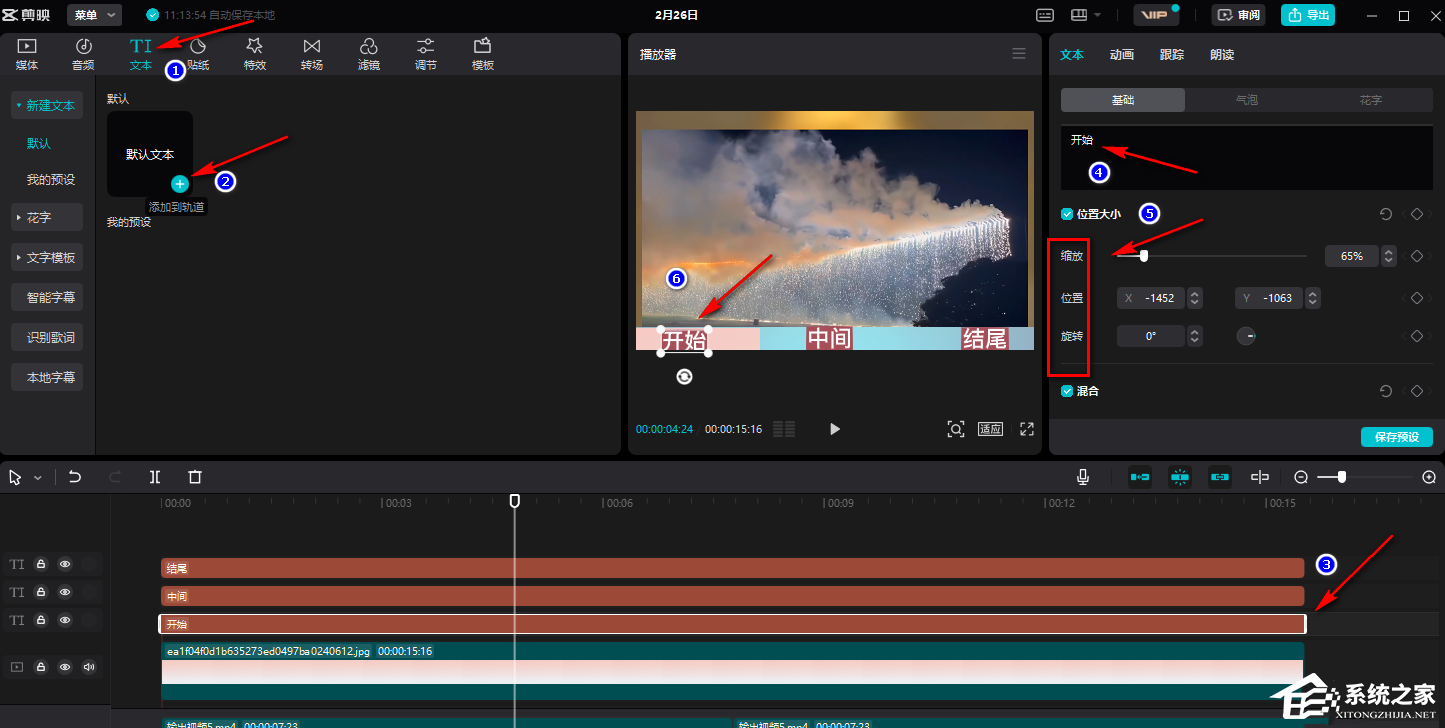1445x728 pixels.
Task: Select the 气泡 sub-tab
Action: 1246,100
